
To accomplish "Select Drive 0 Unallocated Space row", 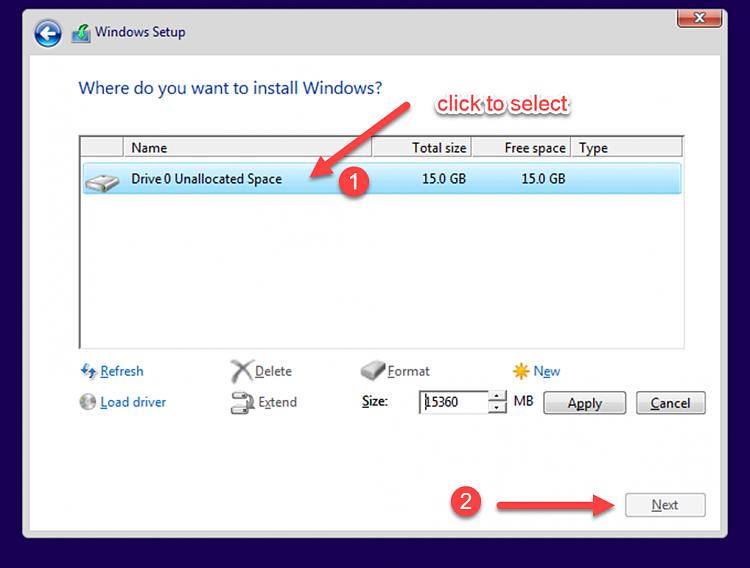I will tap(382, 178).
